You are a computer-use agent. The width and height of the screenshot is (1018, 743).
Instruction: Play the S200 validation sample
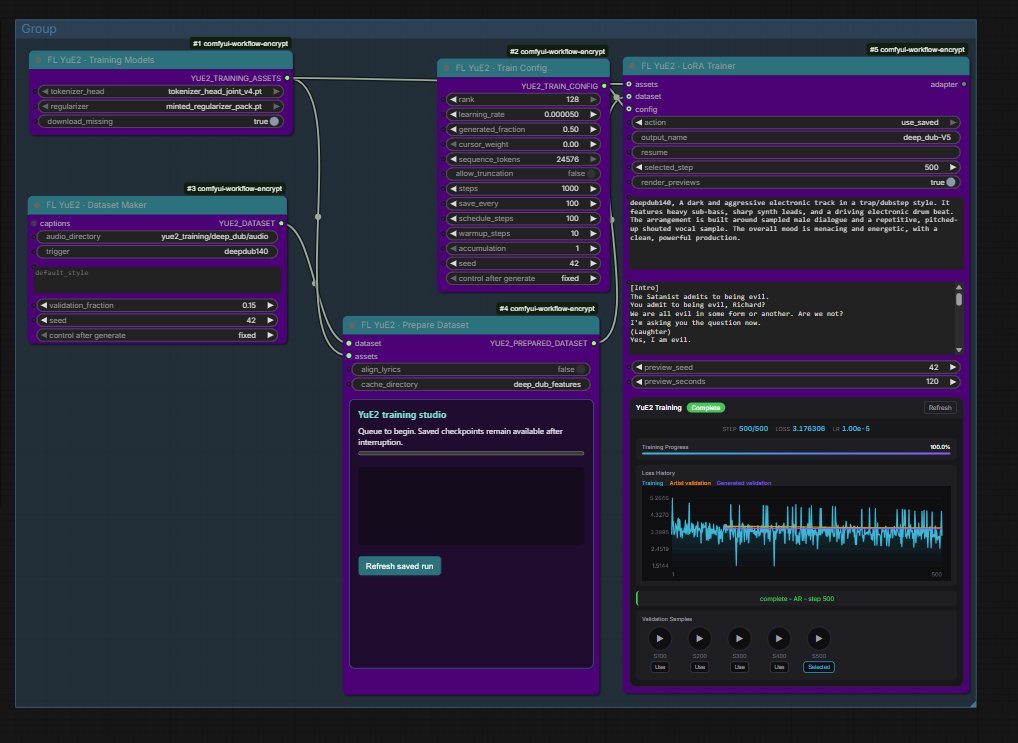699,638
